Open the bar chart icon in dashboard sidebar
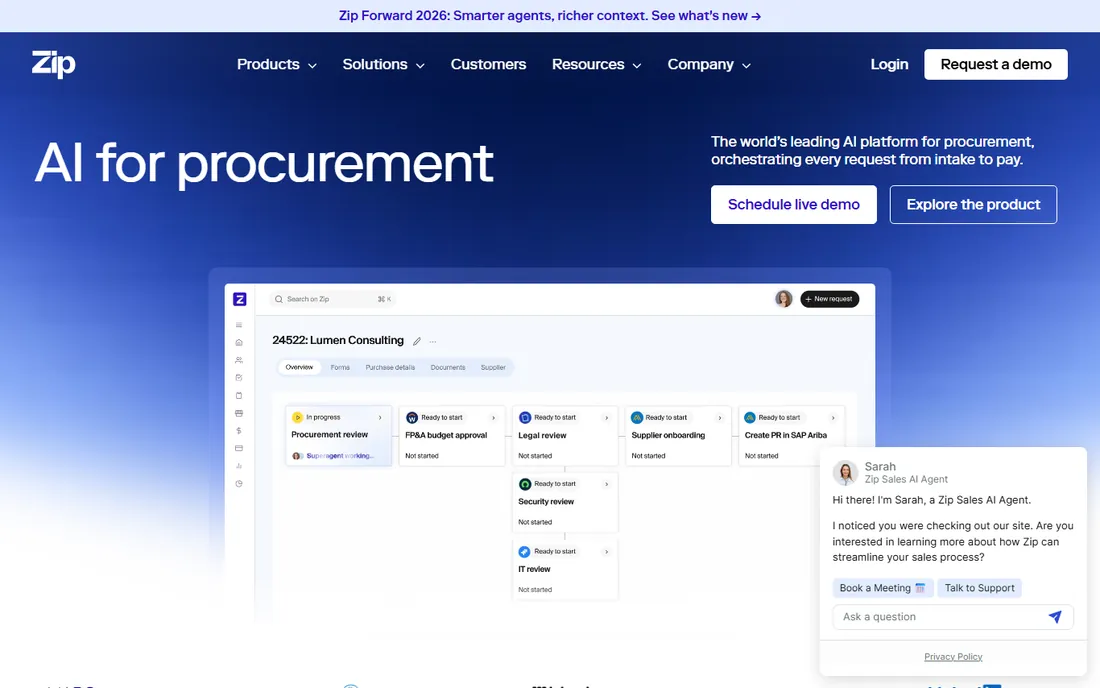Image resolution: width=1100 pixels, height=688 pixels. [x=239, y=466]
